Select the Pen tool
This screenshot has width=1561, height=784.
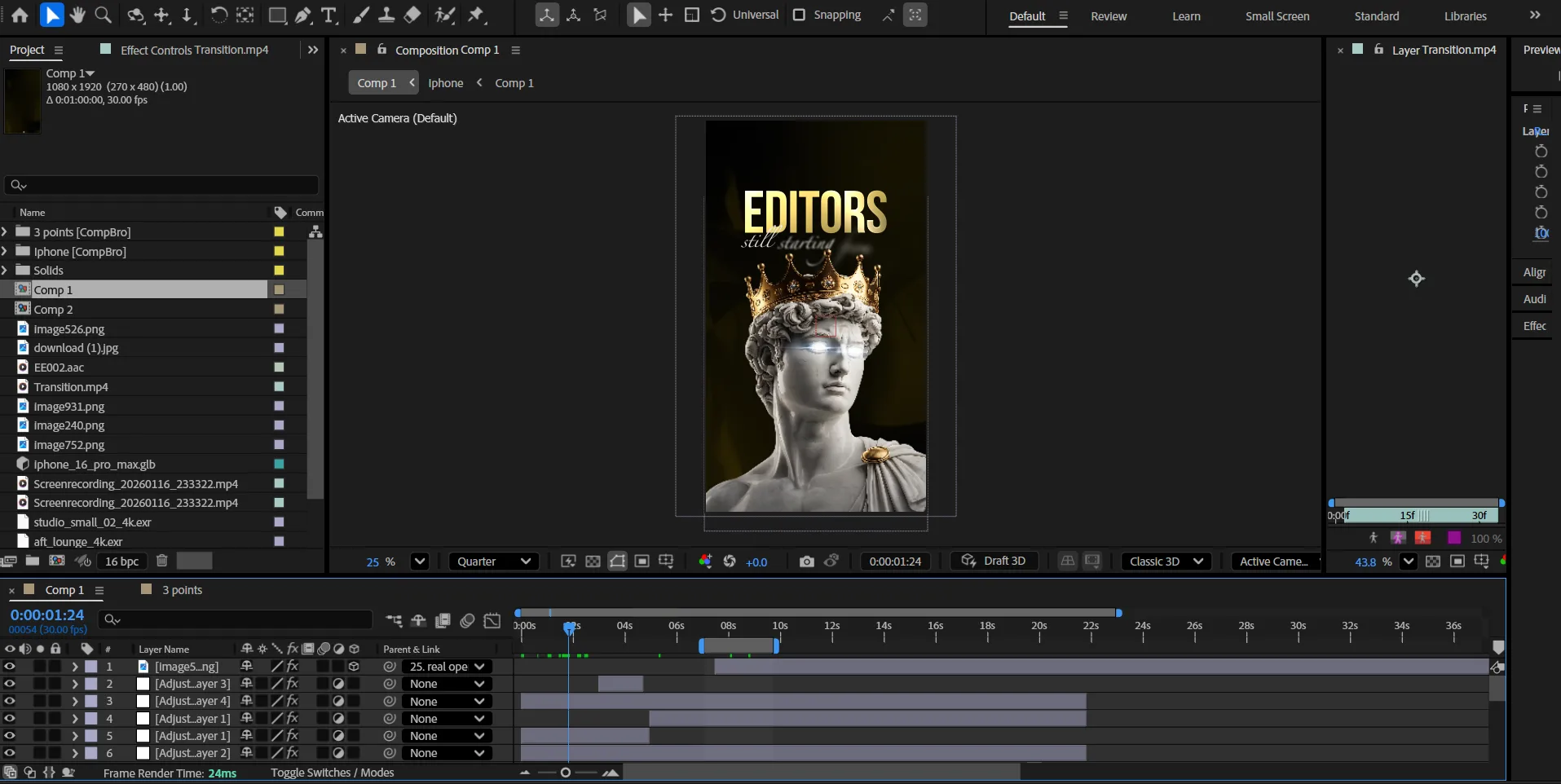303,15
